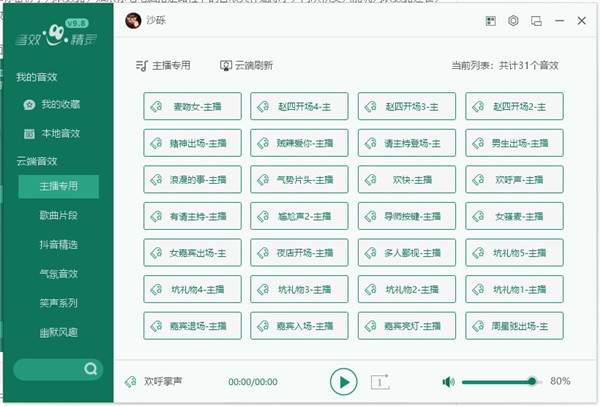Click the 主播专用 music list header

[162, 65]
